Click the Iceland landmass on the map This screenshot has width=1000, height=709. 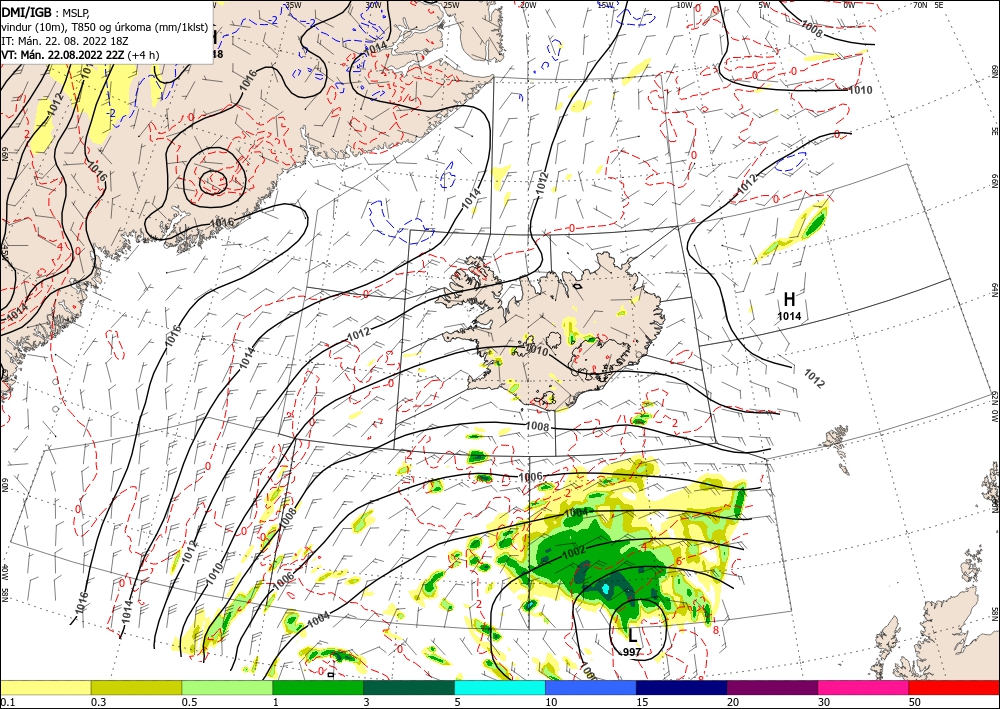[x=561, y=332]
